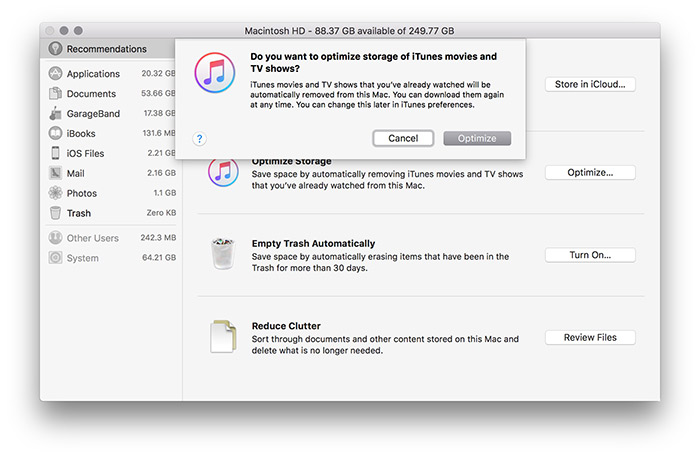700x458 pixels.
Task: Select the Recommendations sidebar label
Action: (107, 49)
